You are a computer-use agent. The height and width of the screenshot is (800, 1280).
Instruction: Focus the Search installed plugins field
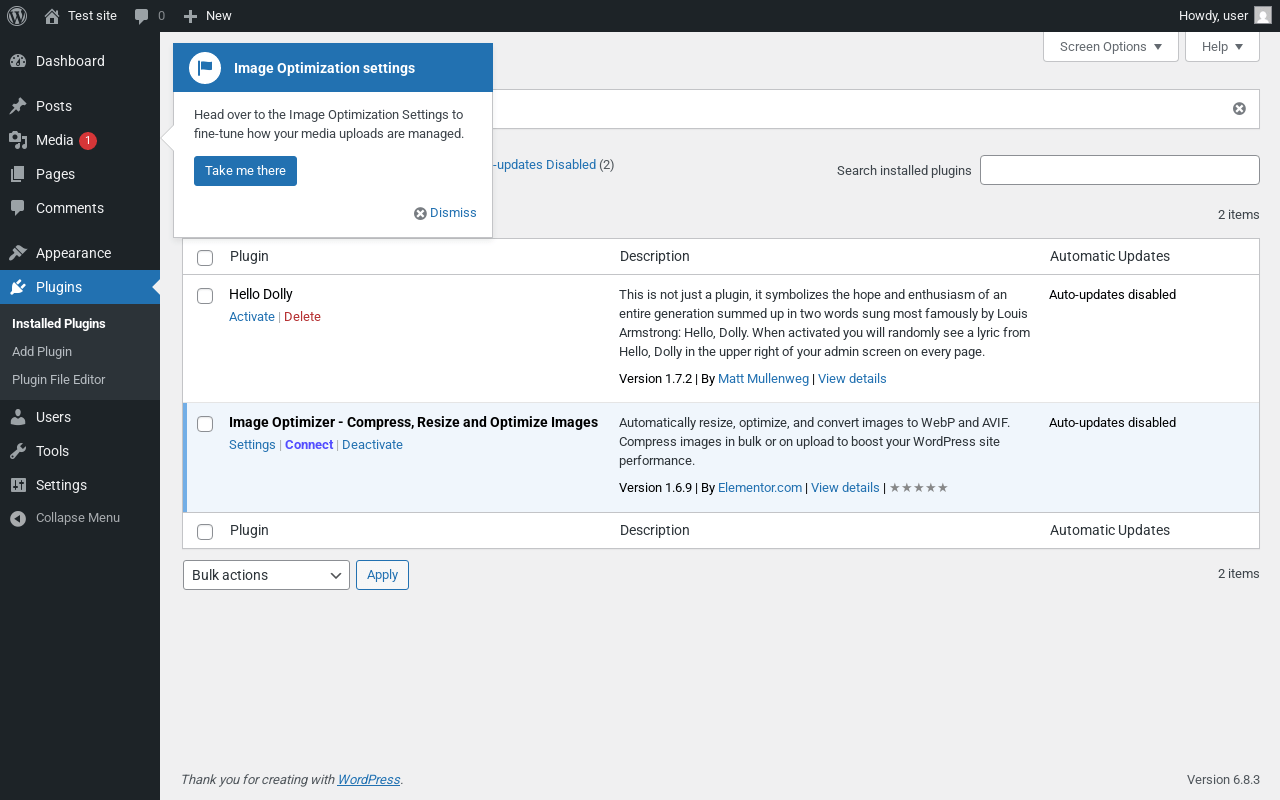(x=1119, y=170)
